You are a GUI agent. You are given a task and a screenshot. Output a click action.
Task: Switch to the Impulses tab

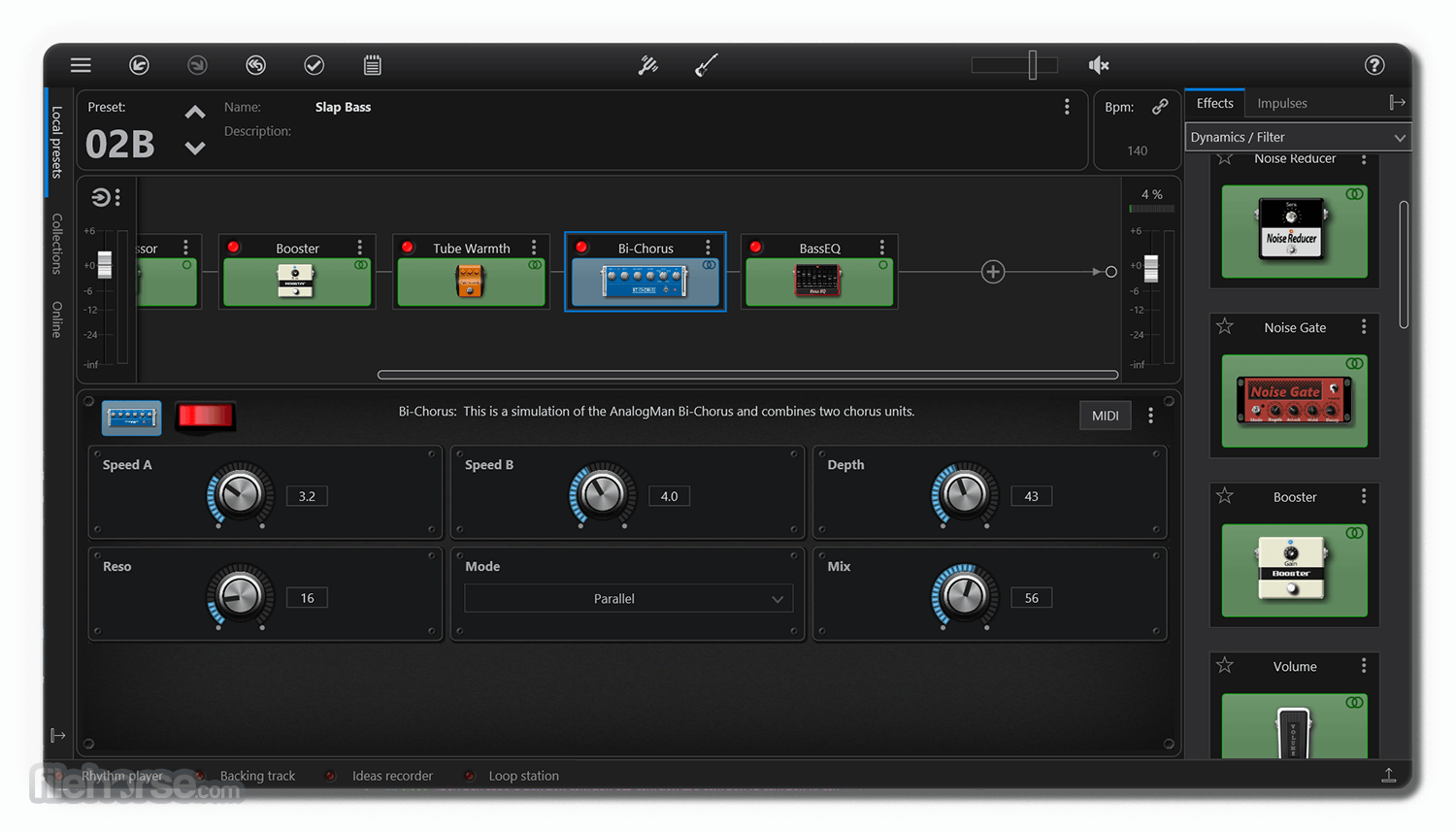(x=1282, y=103)
